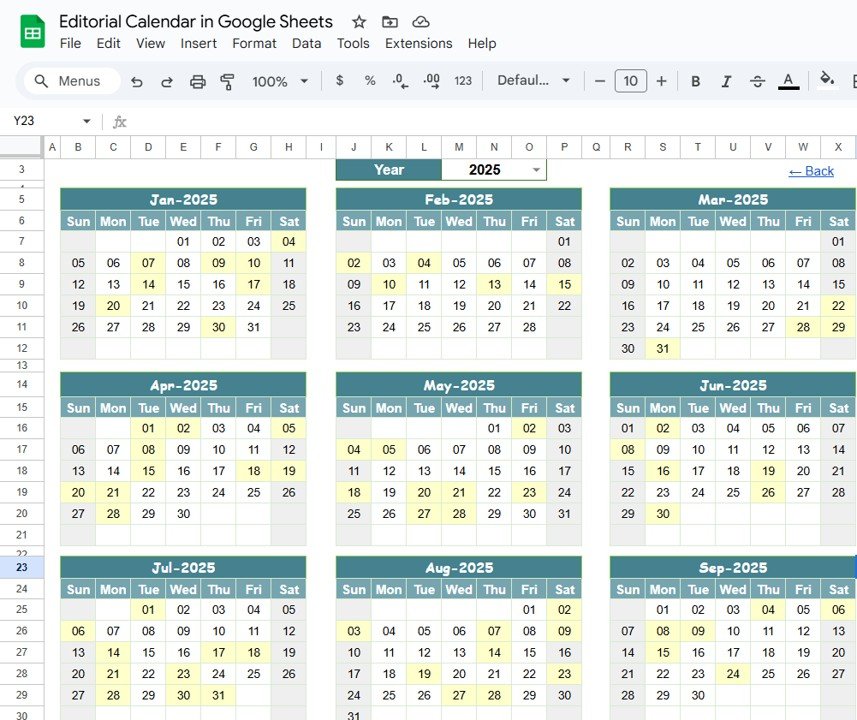Open the font family dropdown

click(534, 81)
